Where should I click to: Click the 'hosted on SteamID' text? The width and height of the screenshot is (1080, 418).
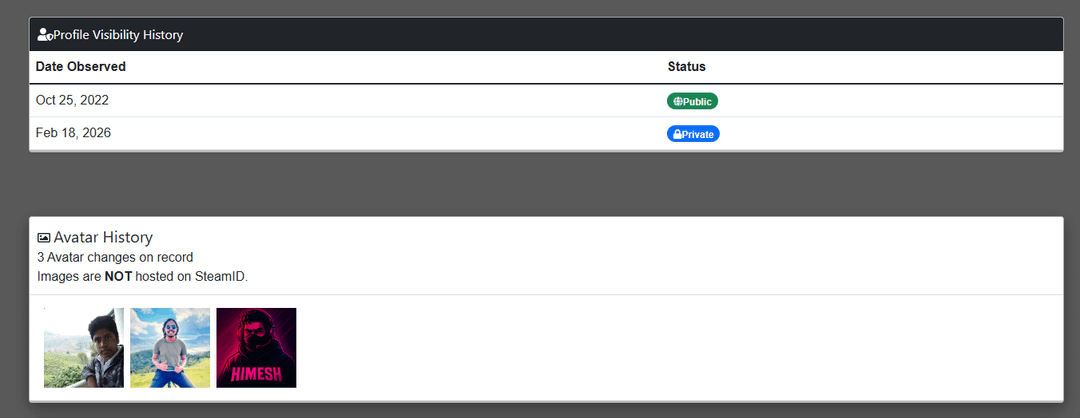(x=191, y=276)
